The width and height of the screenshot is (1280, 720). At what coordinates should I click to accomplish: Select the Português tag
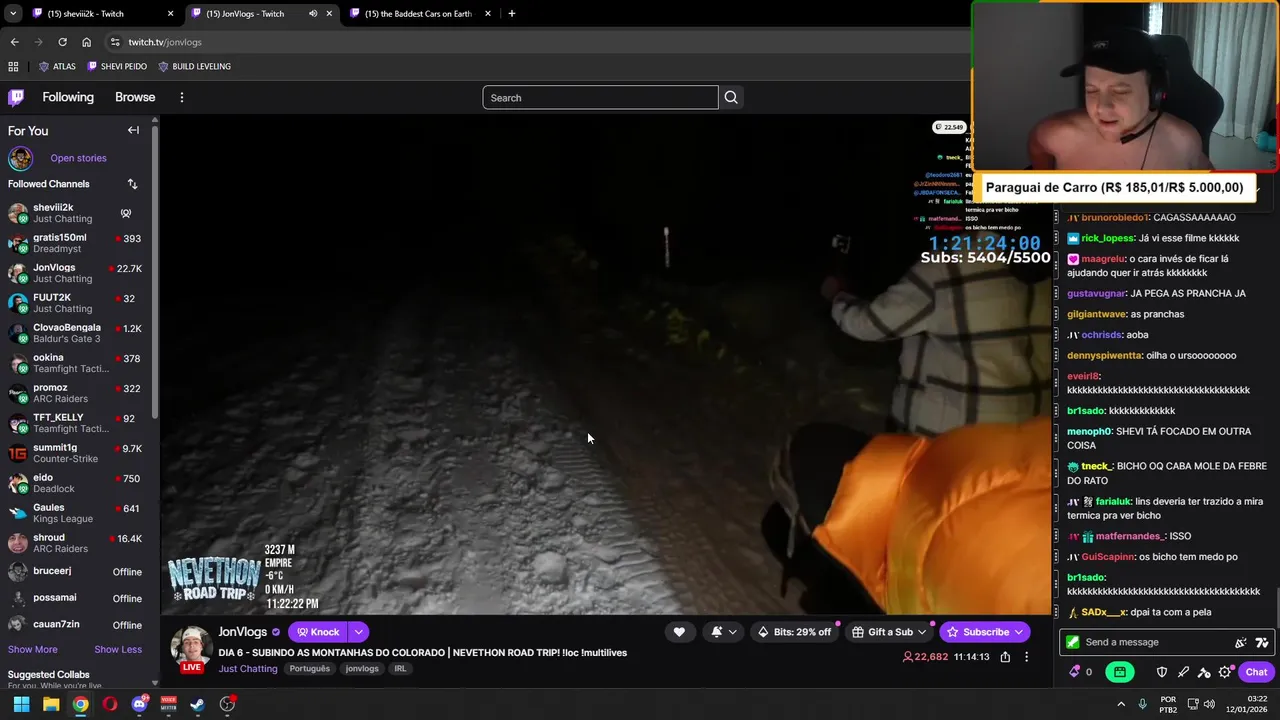pyautogui.click(x=310, y=669)
